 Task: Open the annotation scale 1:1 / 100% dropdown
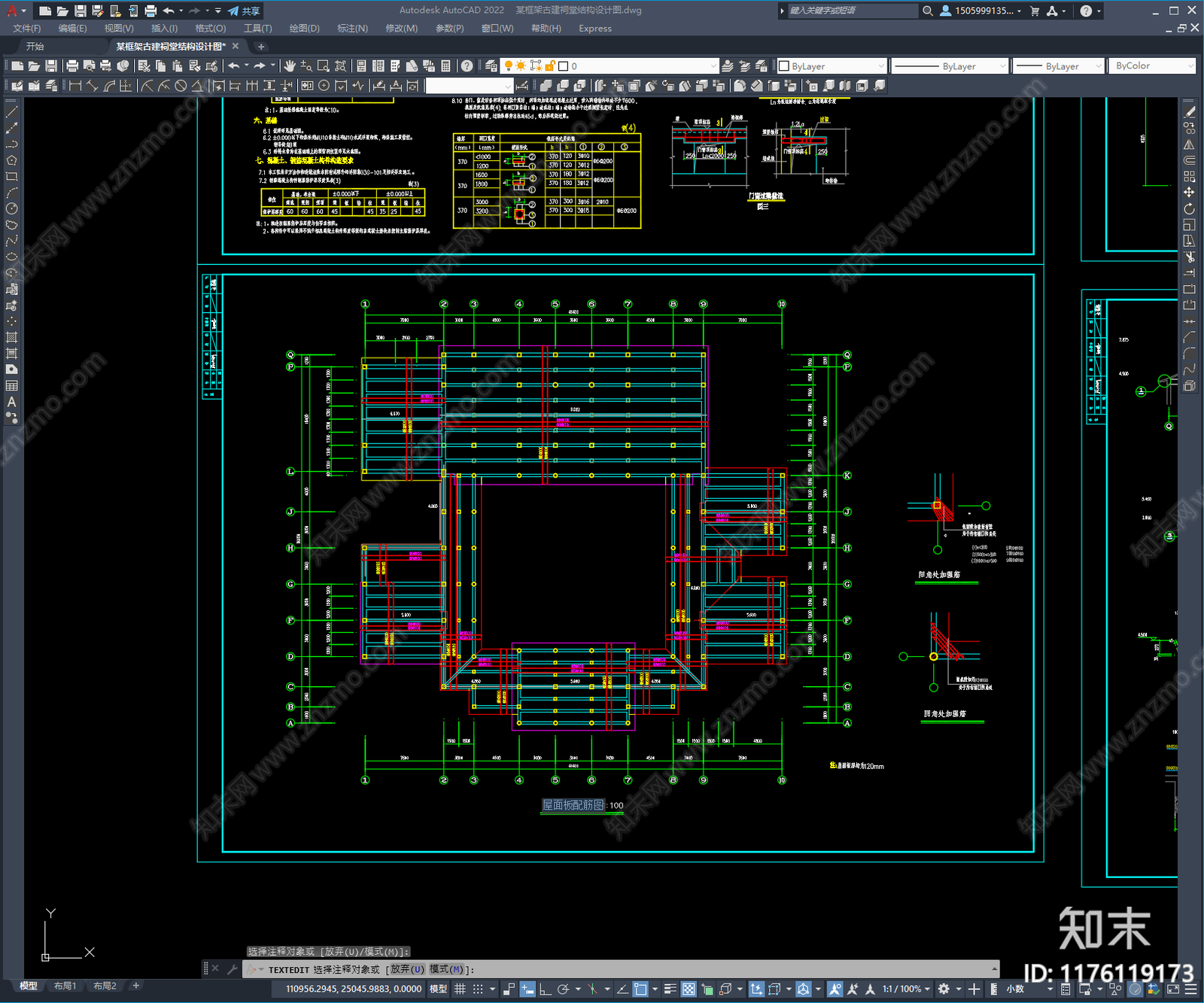(x=906, y=989)
